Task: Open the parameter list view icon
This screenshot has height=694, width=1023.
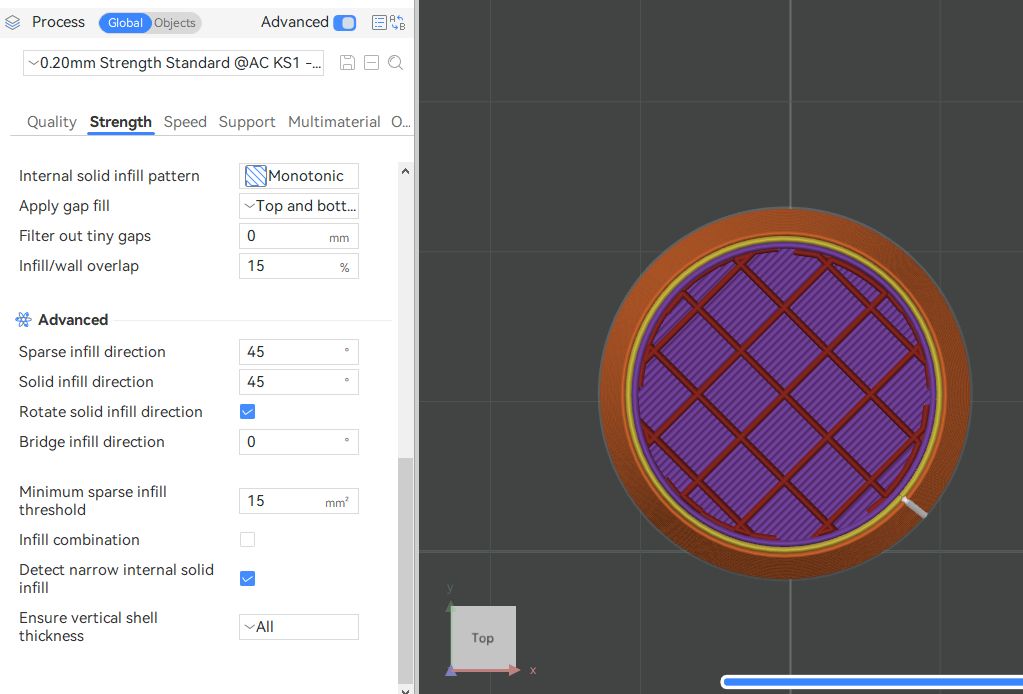Action: (379, 23)
